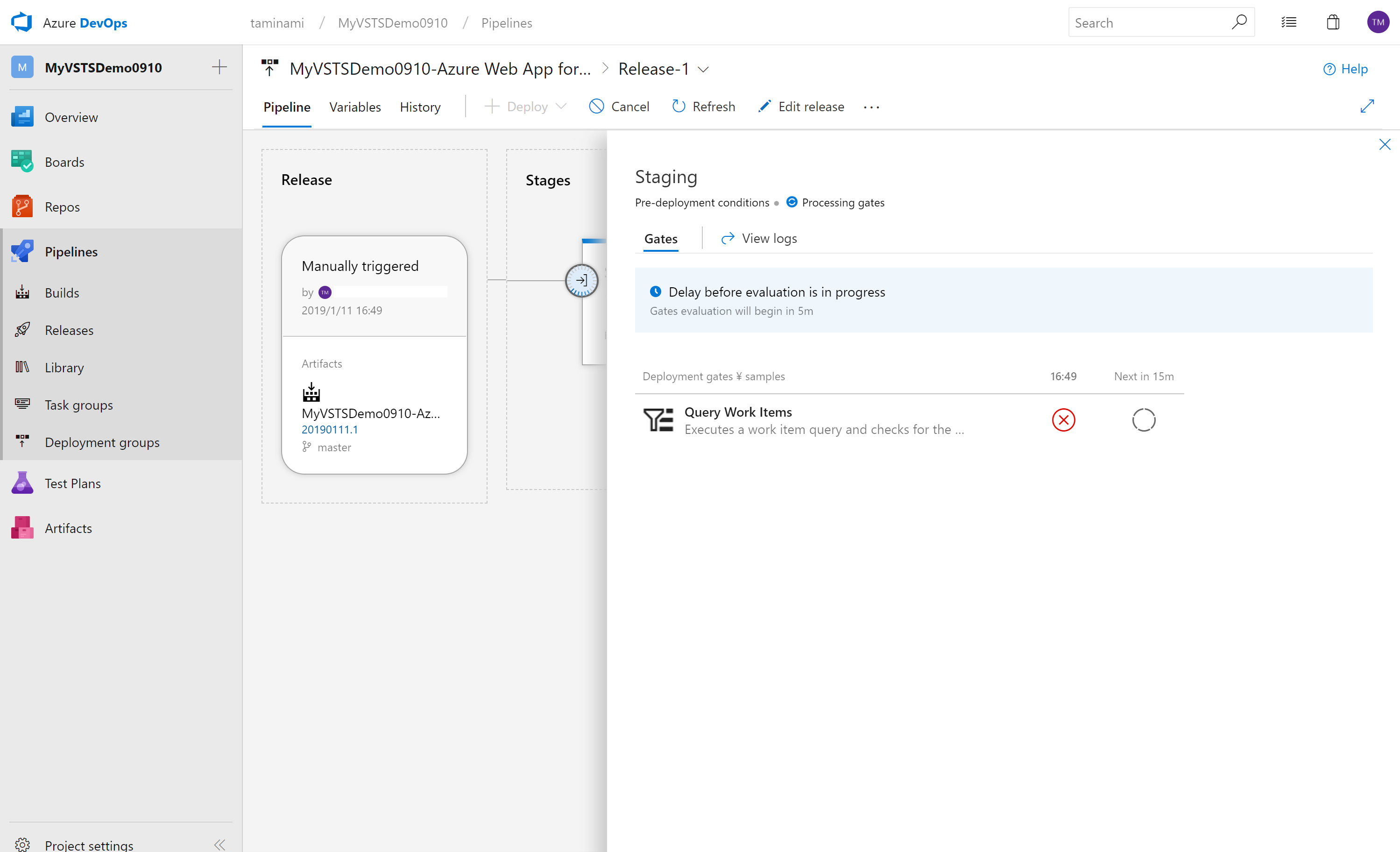
Task: Open Repos in the sidebar
Action: [62, 207]
